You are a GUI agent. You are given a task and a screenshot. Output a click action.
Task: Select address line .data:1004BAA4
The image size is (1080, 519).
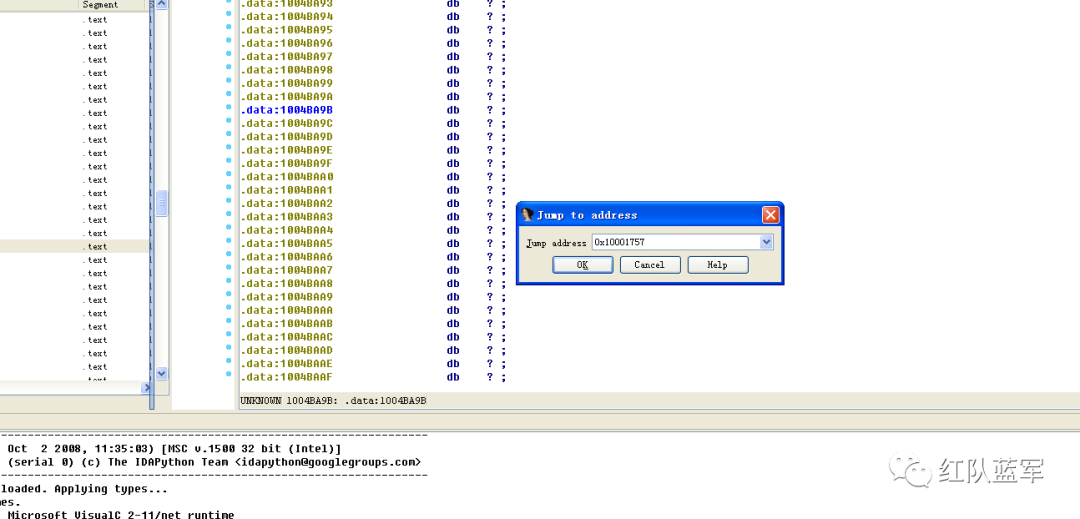pos(287,230)
